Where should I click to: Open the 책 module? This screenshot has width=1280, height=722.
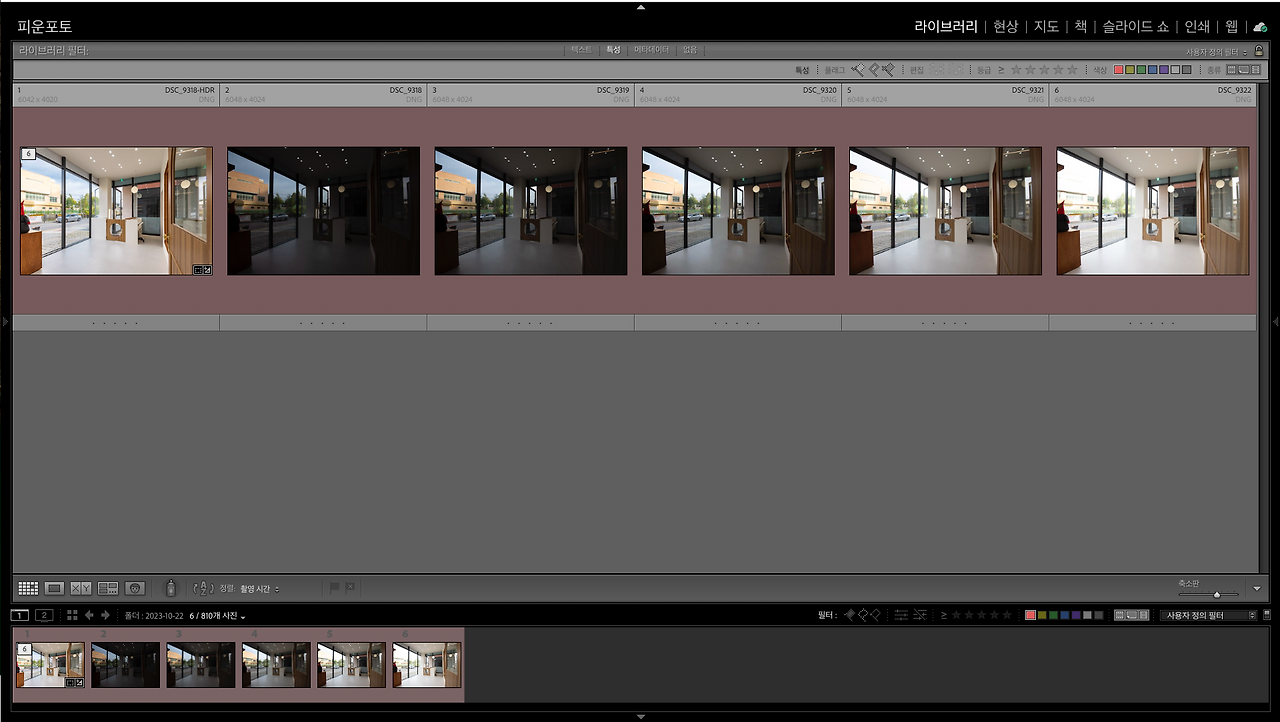tap(1081, 27)
